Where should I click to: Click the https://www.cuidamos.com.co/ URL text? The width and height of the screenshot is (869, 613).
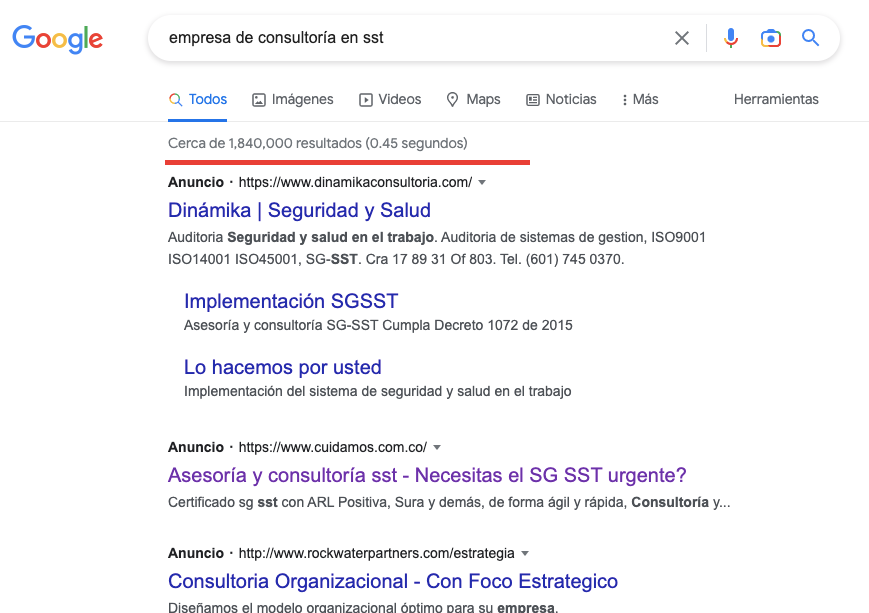click(333, 447)
